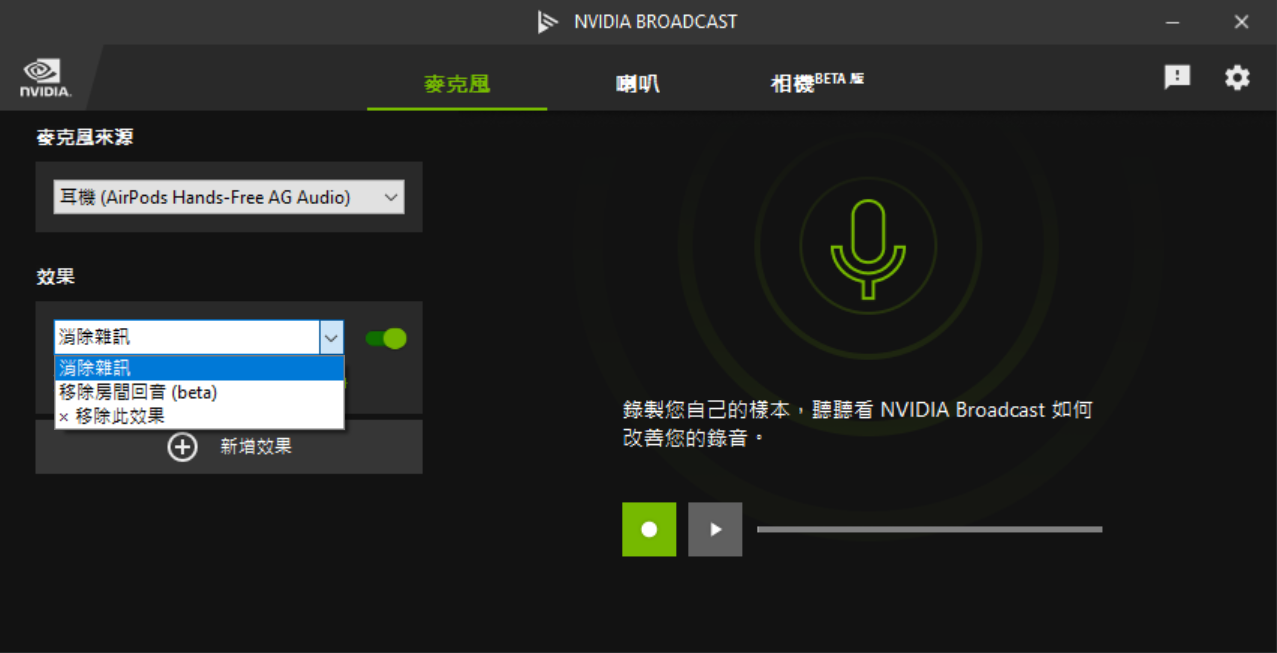Click the NVIDIA logo

click(45, 78)
